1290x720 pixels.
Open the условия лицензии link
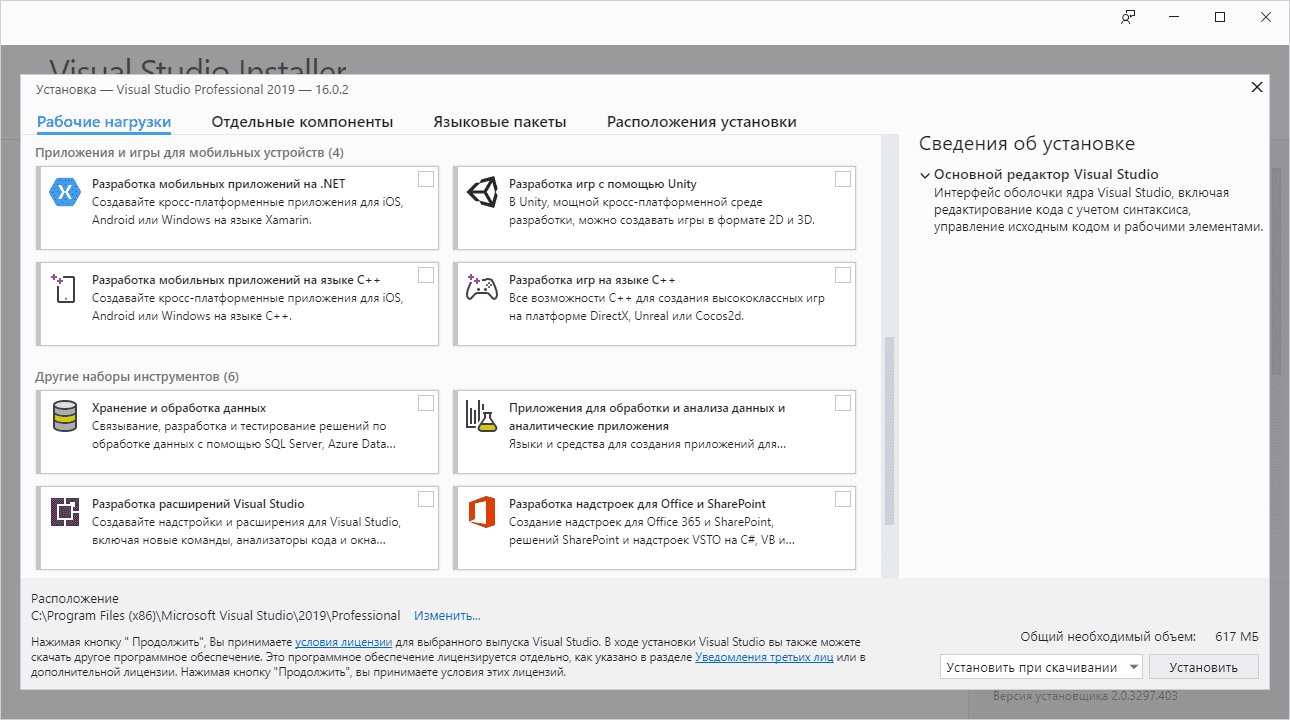pyautogui.click(x=343, y=642)
